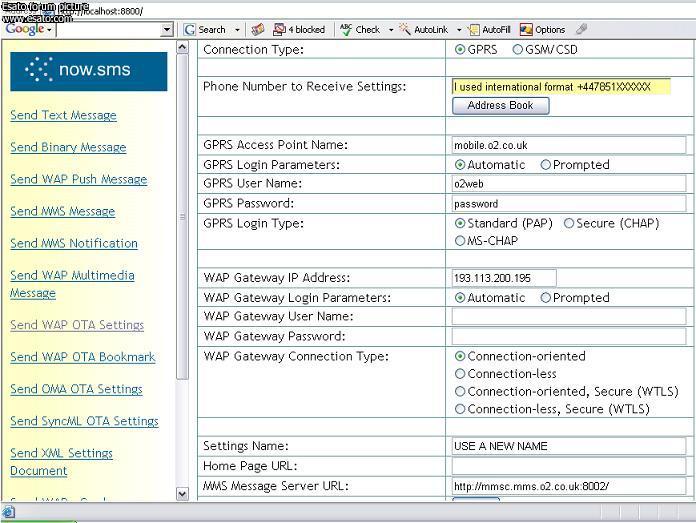
Task: Choose Prompted for GPRS Login Parameters
Action: pos(546,165)
